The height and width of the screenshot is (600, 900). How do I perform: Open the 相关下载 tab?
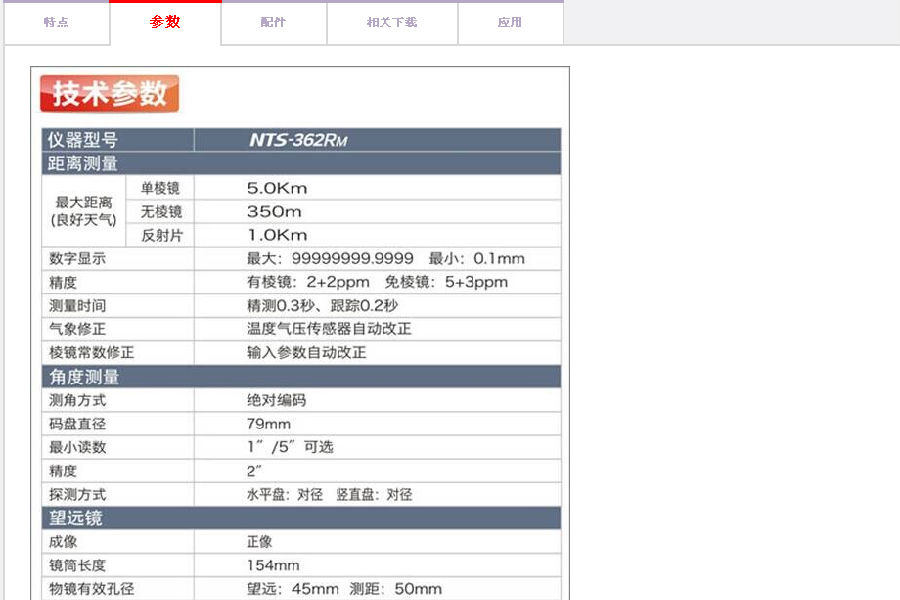pyautogui.click(x=392, y=22)
